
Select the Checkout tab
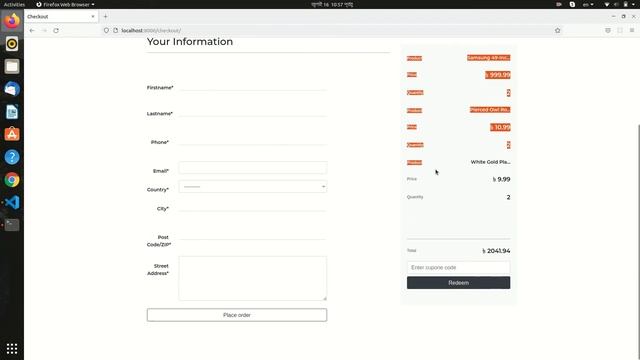click(x=61, y=17)
